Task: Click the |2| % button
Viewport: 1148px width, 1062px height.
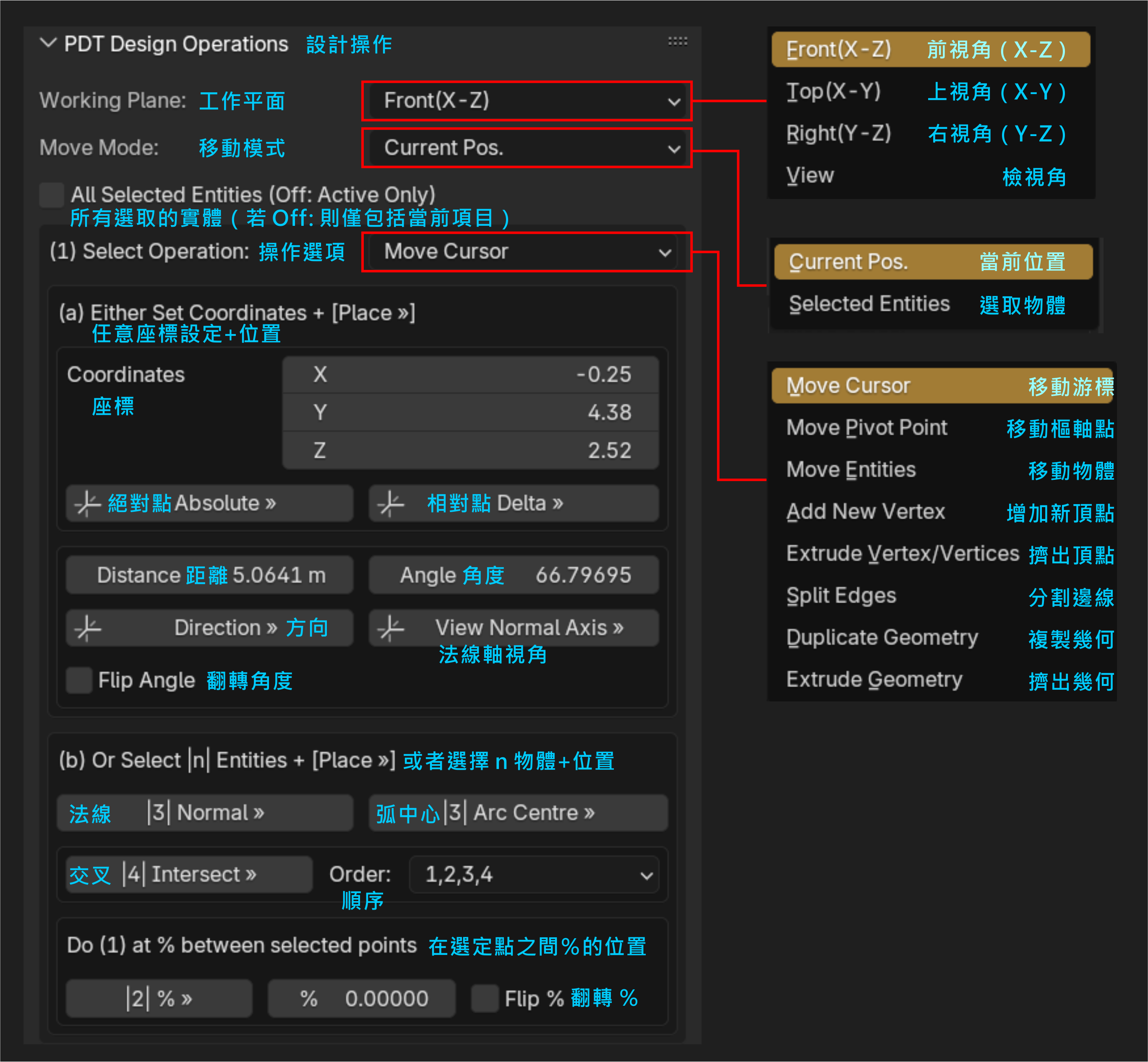Action: (x=159, y=998)
